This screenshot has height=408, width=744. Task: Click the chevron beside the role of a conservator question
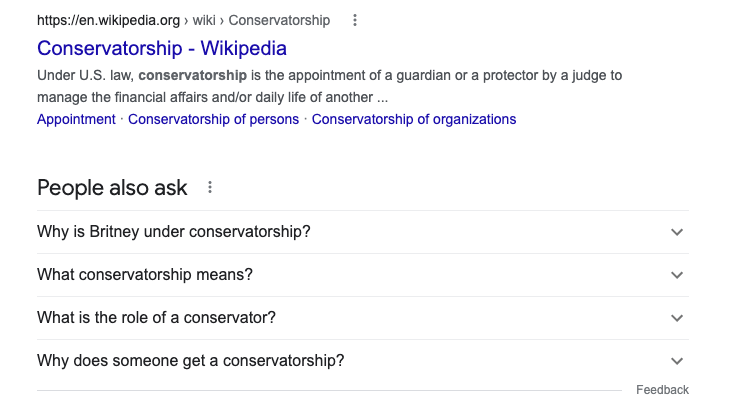point(677,318)
